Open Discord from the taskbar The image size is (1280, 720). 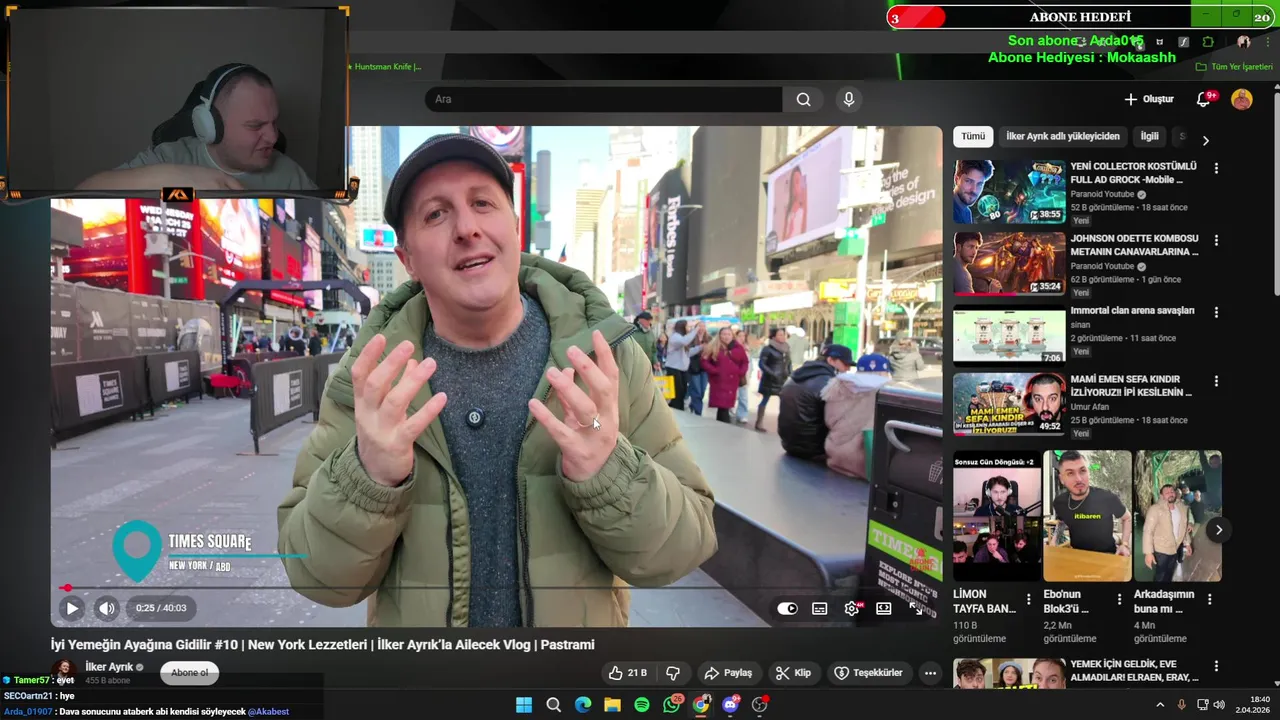point(730,705)
